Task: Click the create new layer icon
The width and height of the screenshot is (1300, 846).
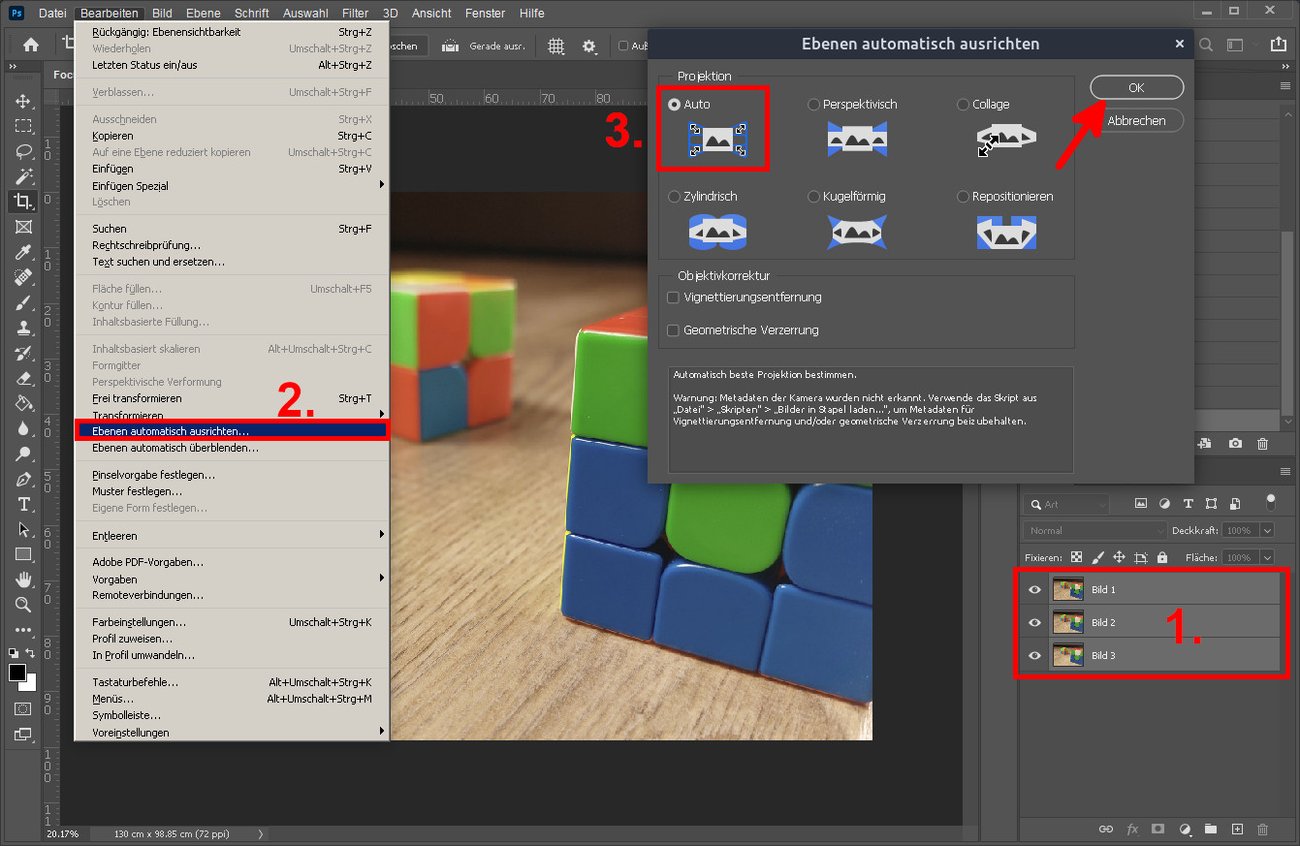Action: pos(1237,829)
